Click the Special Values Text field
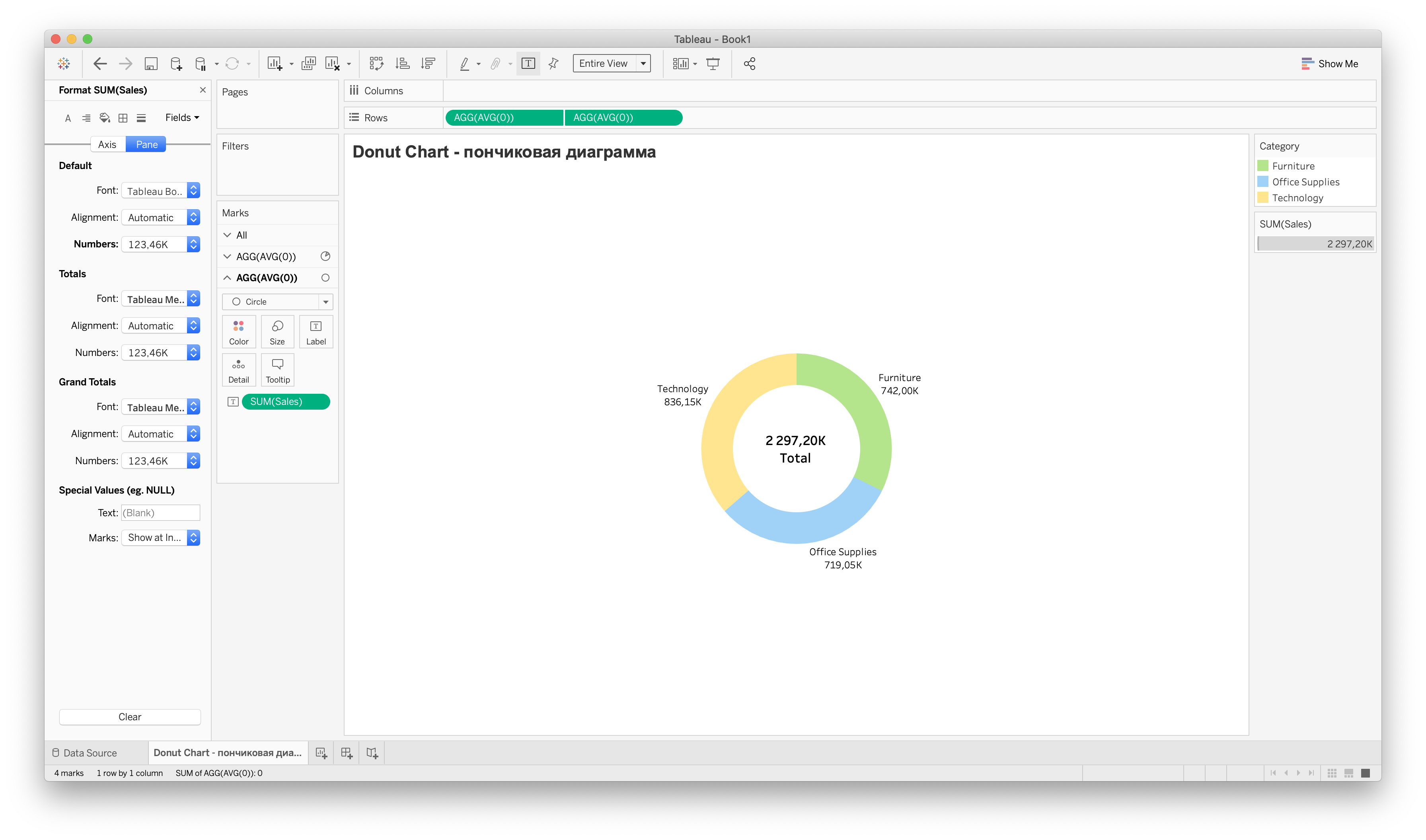Screen dimensions: 1426x840 pyautogui.click(x=161, y=513)
